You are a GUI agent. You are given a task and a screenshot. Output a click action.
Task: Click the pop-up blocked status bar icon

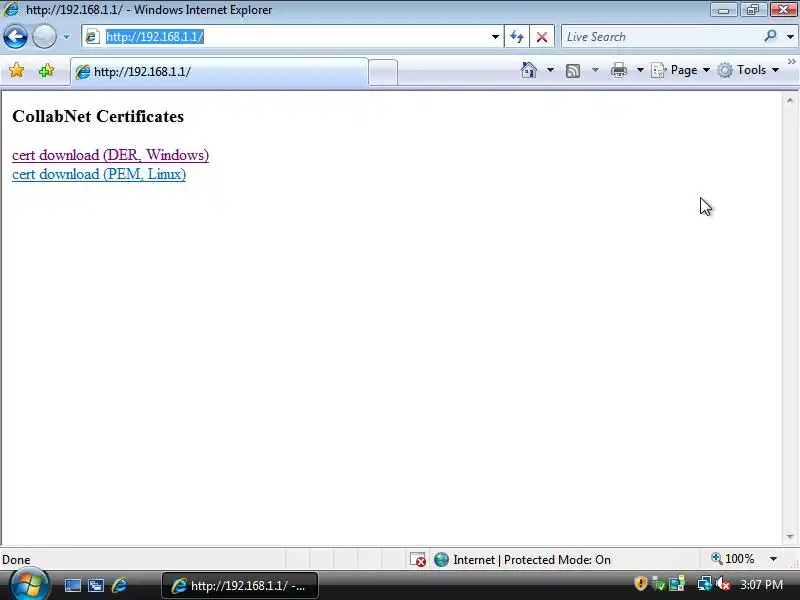418,560
